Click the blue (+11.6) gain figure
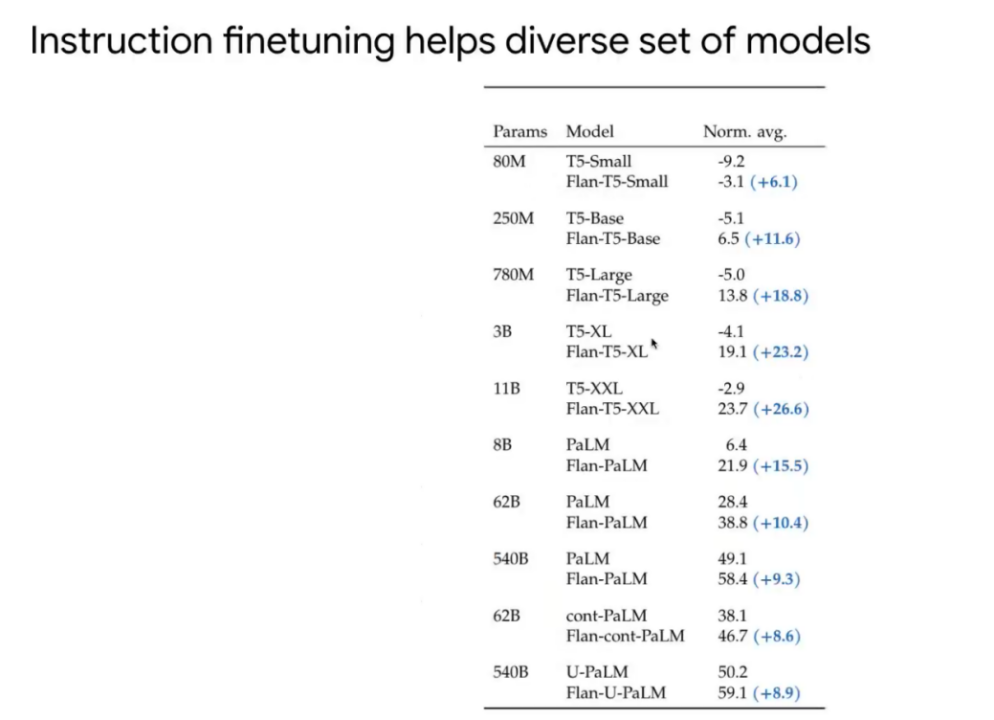 772,239
